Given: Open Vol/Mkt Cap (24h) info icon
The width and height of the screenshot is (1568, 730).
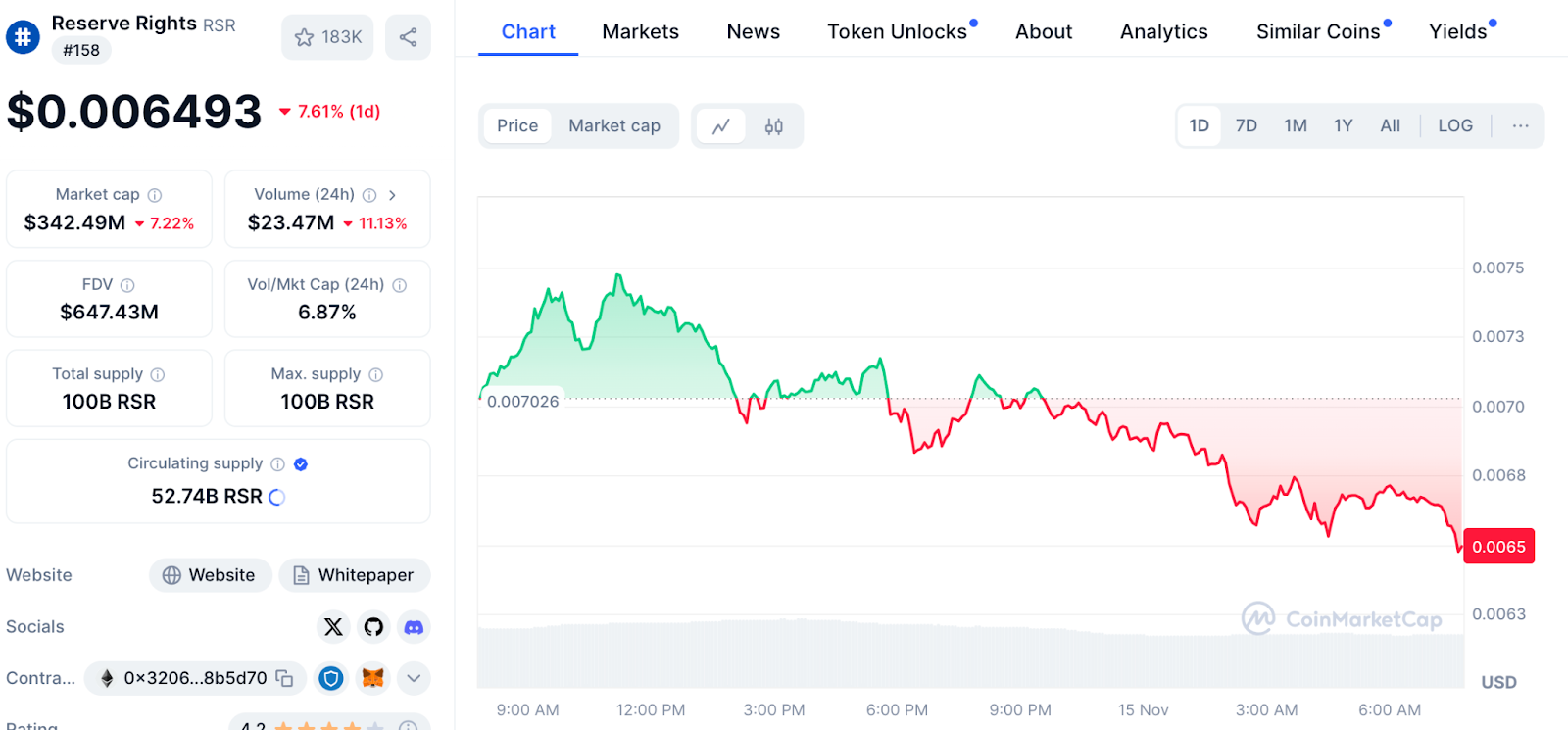Looking at the screenshot, I should click(400, 285).
